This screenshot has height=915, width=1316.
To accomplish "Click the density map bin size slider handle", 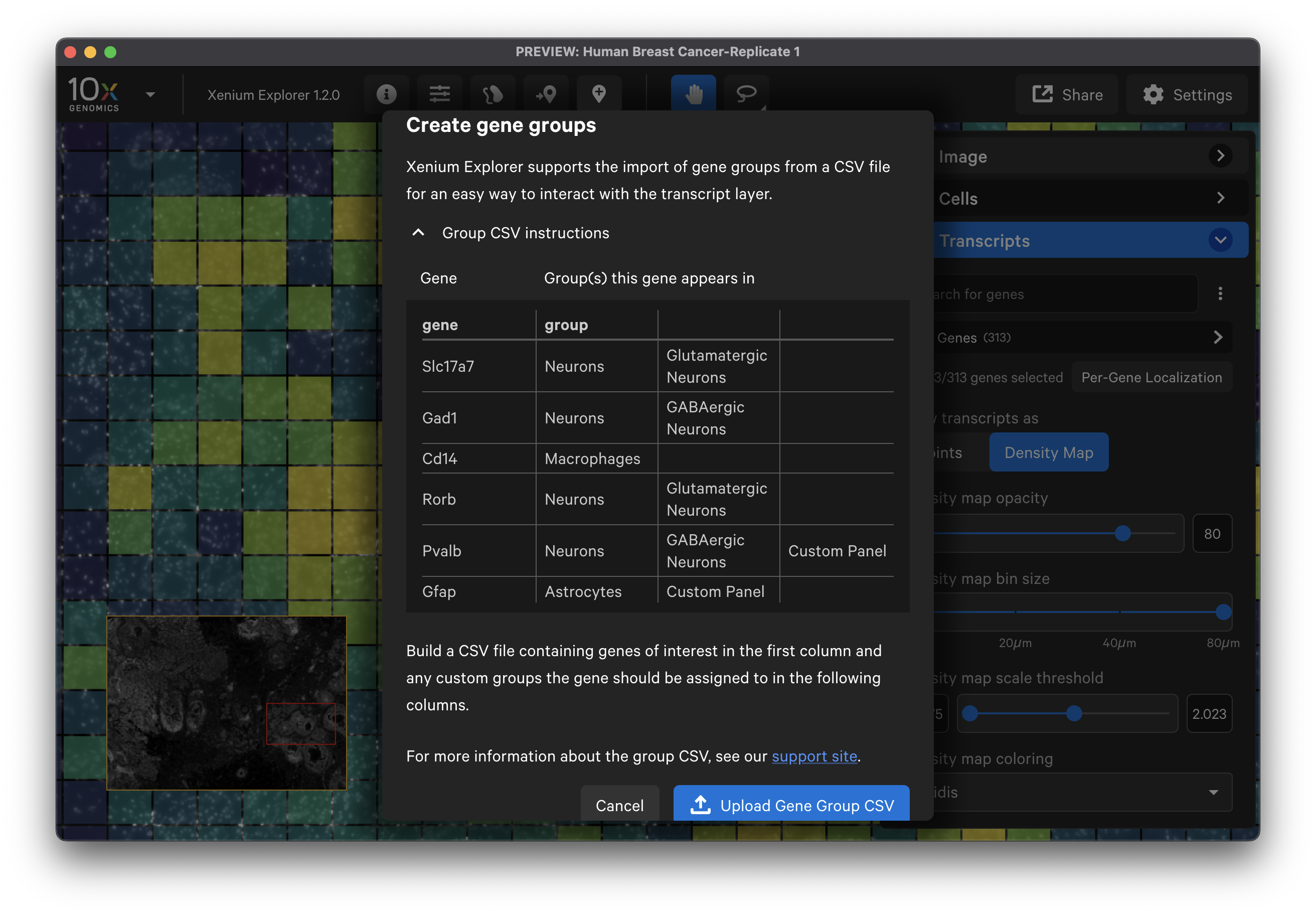I will [1223, 612].
